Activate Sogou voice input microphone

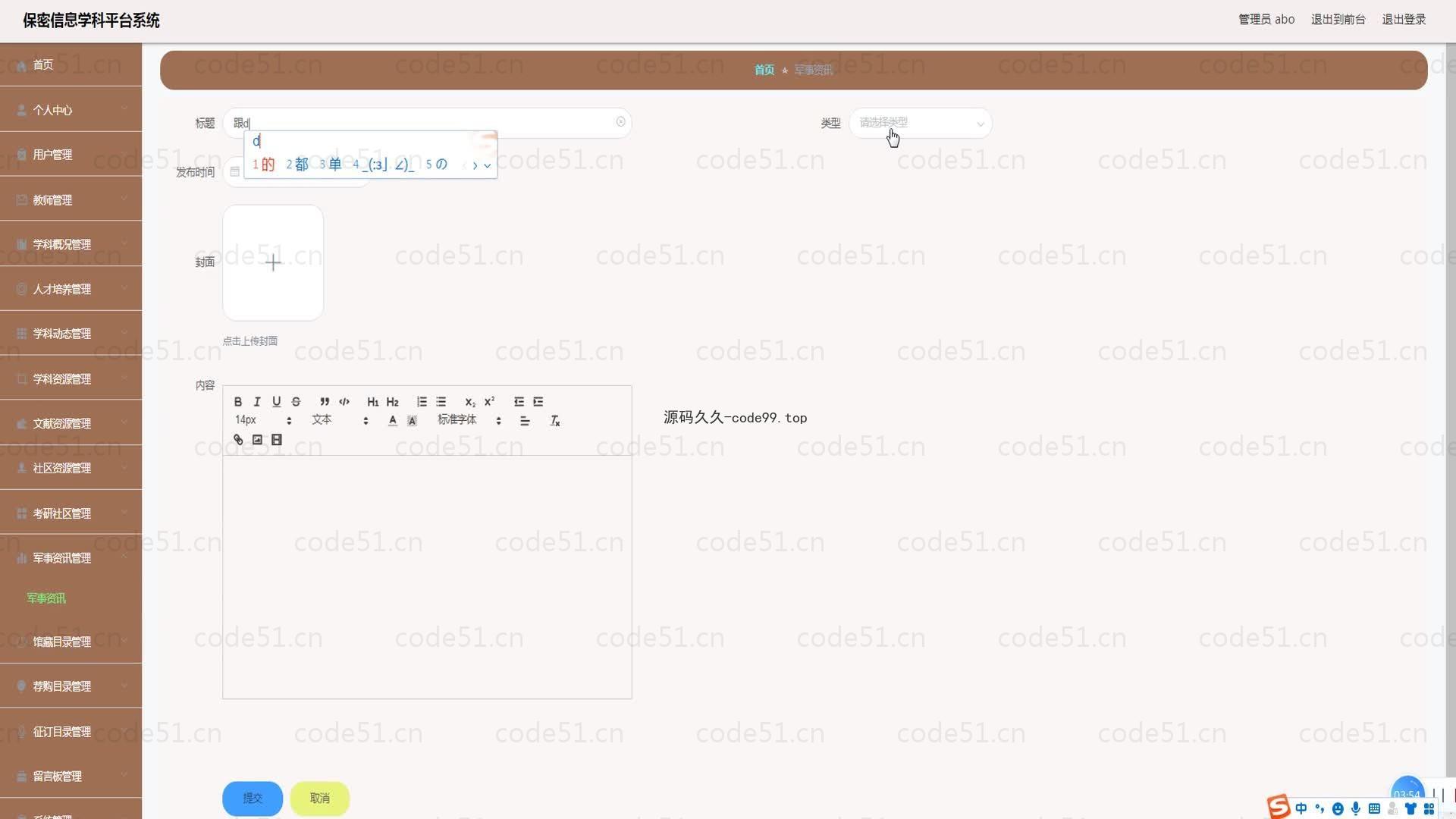[1356, 809]
